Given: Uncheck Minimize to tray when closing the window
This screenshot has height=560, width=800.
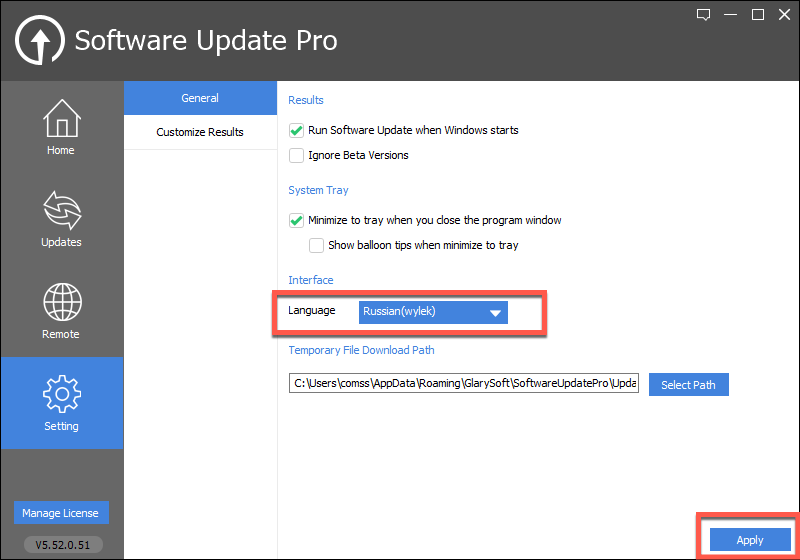Looking at the screenshot, I should pyautogui.click(x=296, y=220).
